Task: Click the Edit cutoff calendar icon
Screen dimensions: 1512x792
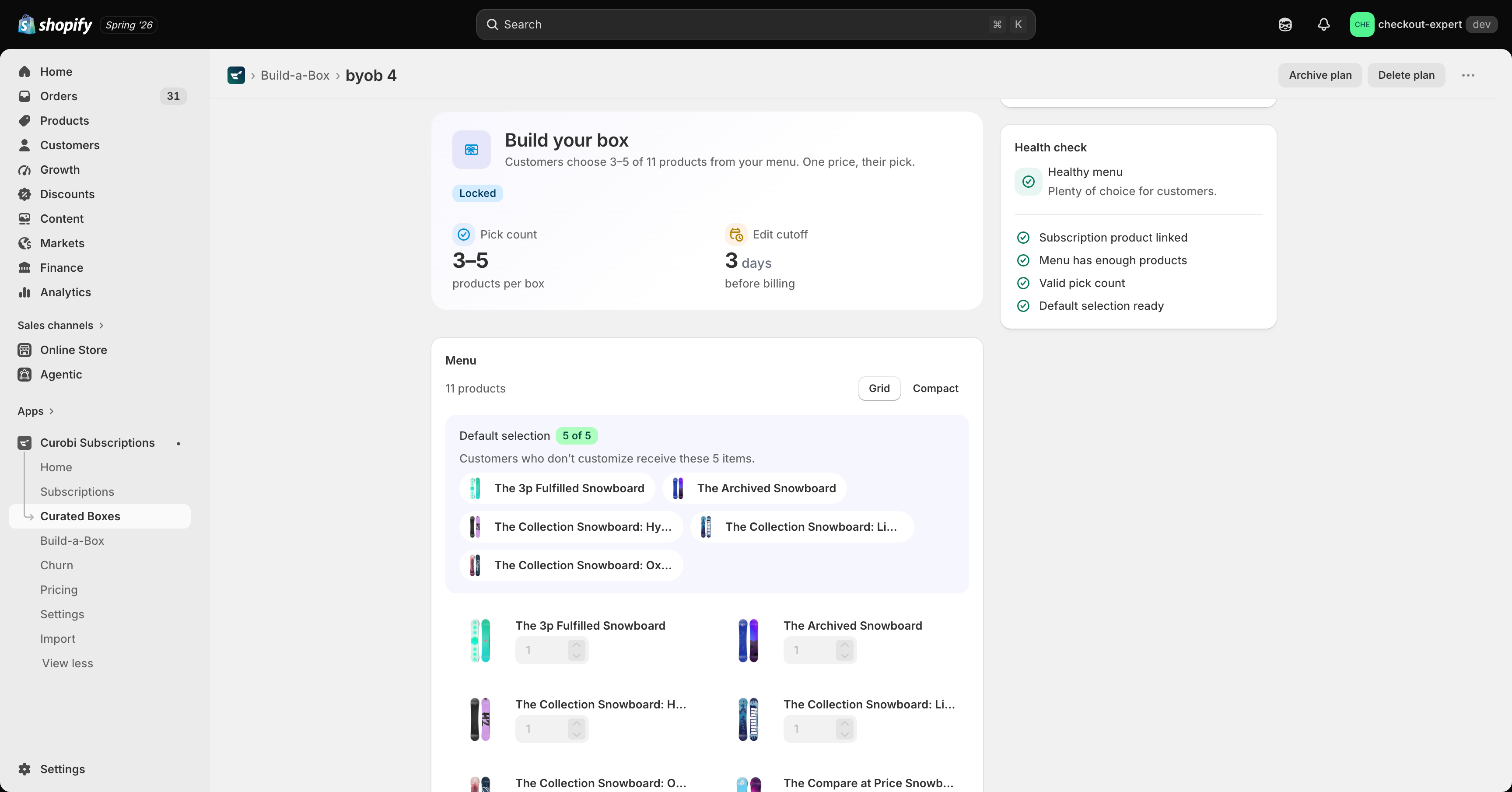Action: 736,234
